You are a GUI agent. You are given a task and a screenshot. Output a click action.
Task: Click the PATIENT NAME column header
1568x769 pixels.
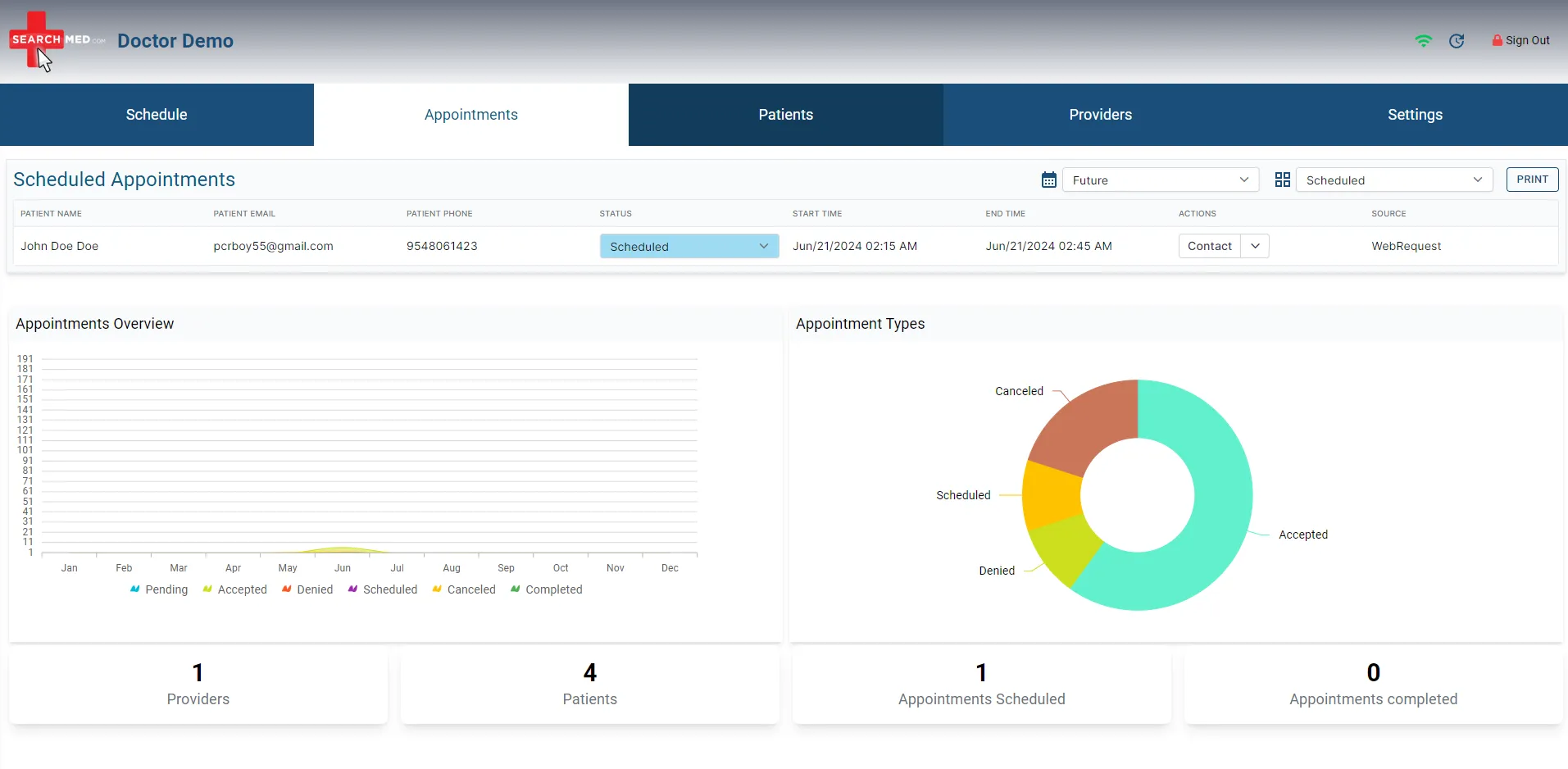[51, 213]
